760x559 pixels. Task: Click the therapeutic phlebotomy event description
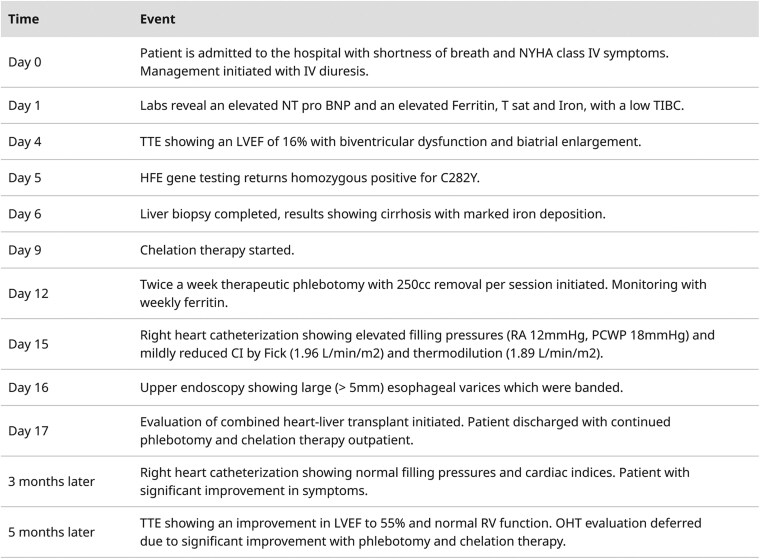[423, 293]
